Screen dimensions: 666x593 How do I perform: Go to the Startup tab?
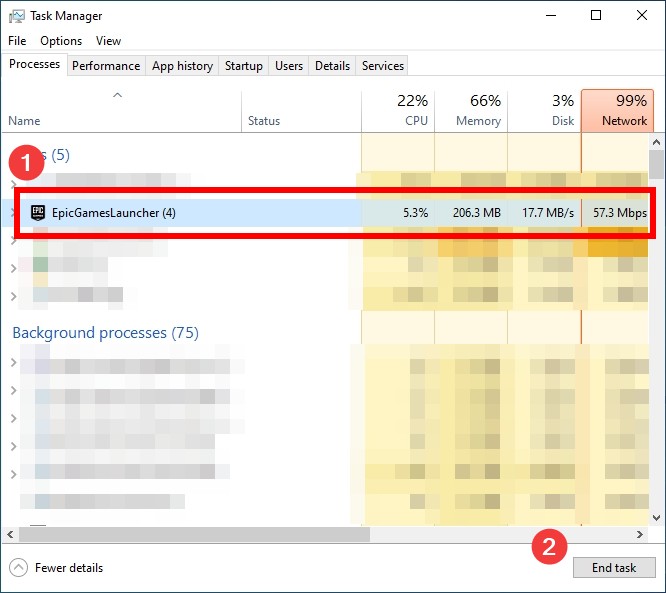coord(243,66)
